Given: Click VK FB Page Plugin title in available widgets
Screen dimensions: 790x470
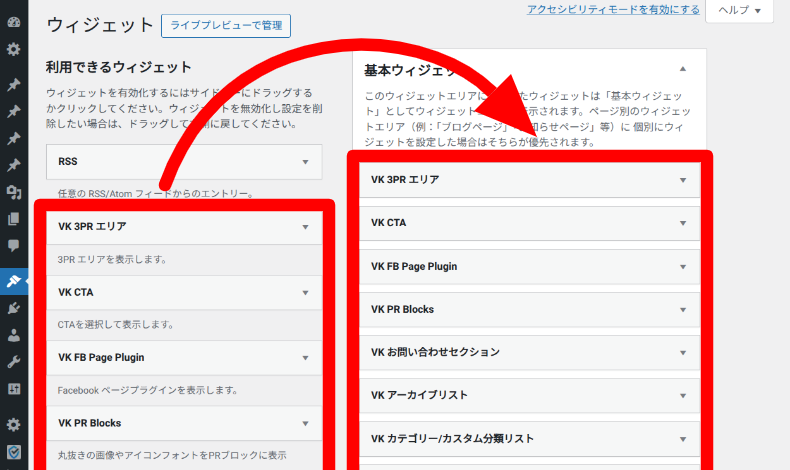Looking at the screenshot, I should pyautogui.click(x=101, y=357).
